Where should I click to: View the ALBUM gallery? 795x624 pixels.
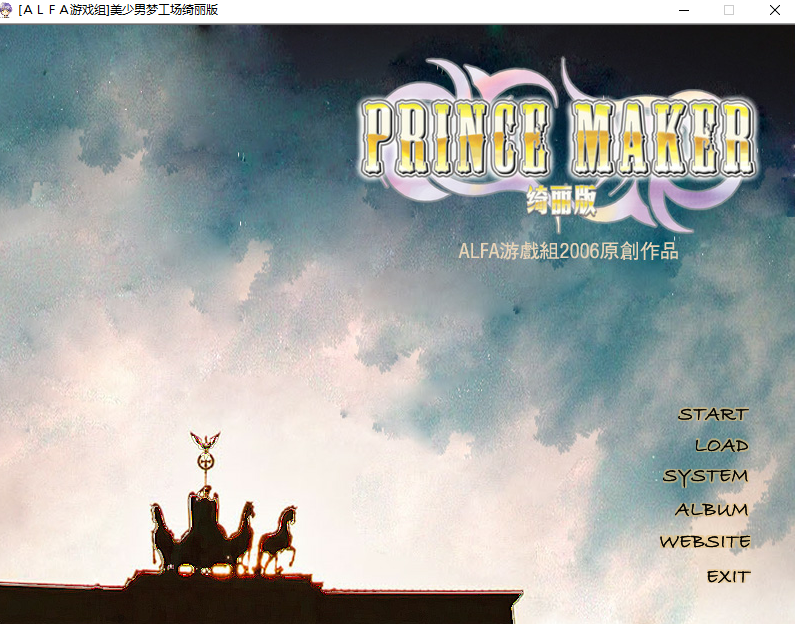711,509
